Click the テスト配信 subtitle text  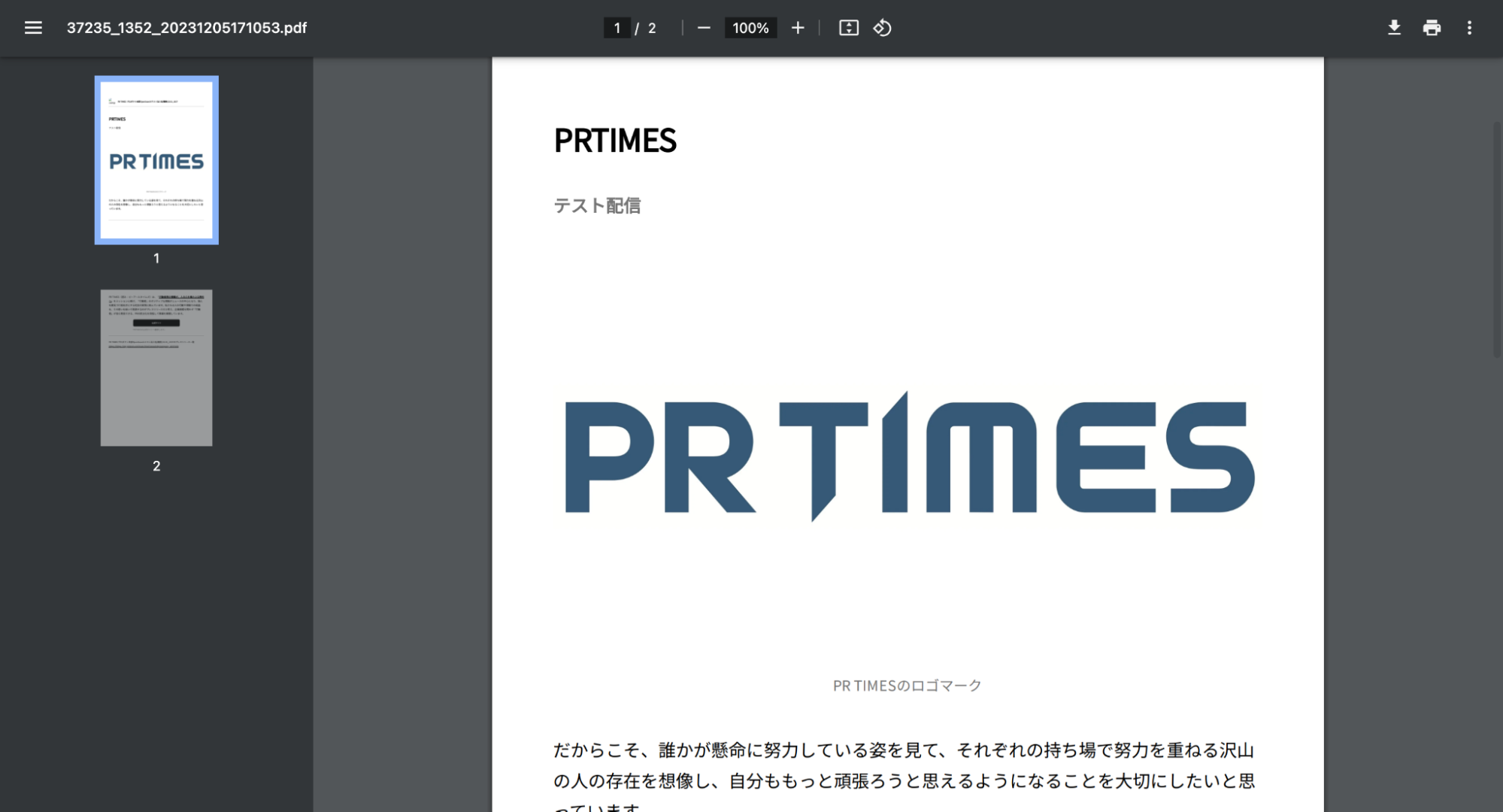(597, 206)
